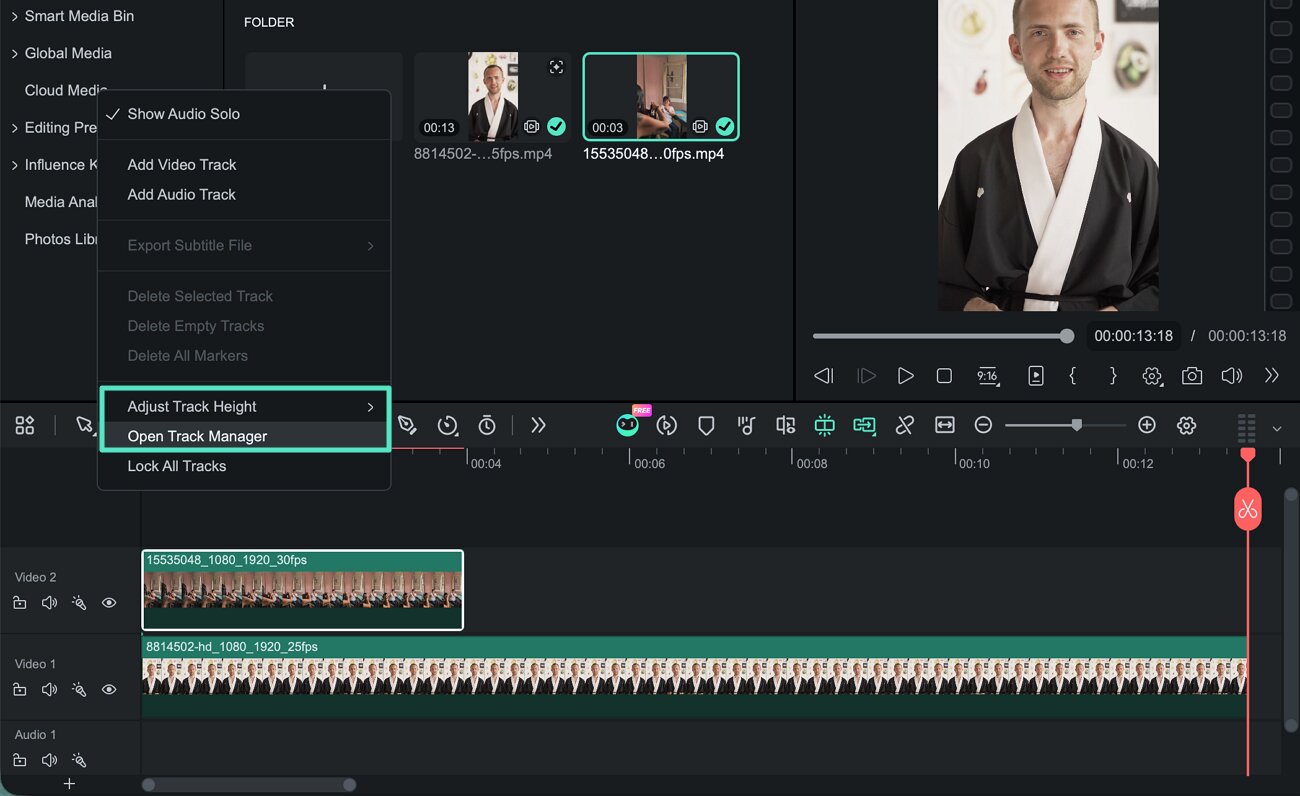Take a snapshot with the camera icon

point(1192,376)
